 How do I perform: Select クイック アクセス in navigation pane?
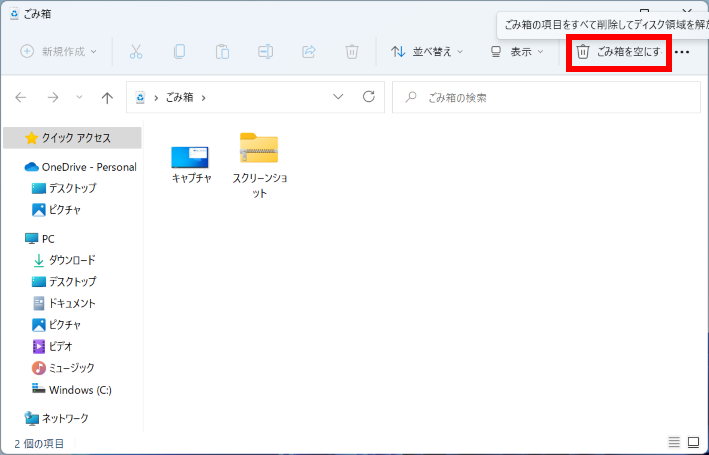click(x=72, y=138)
